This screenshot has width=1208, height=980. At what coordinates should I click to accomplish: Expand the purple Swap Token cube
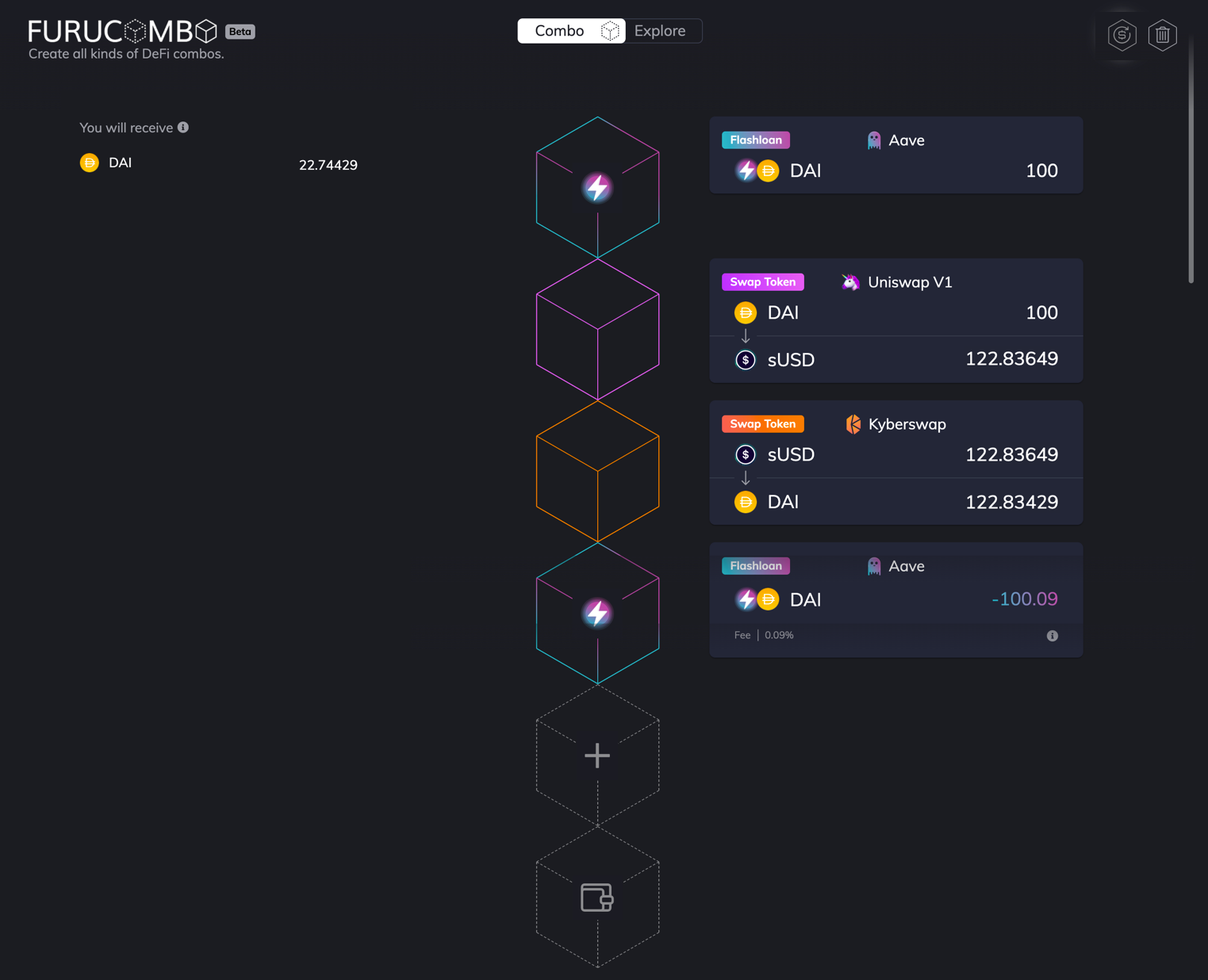pyautogui.click(x=597, y=329)
